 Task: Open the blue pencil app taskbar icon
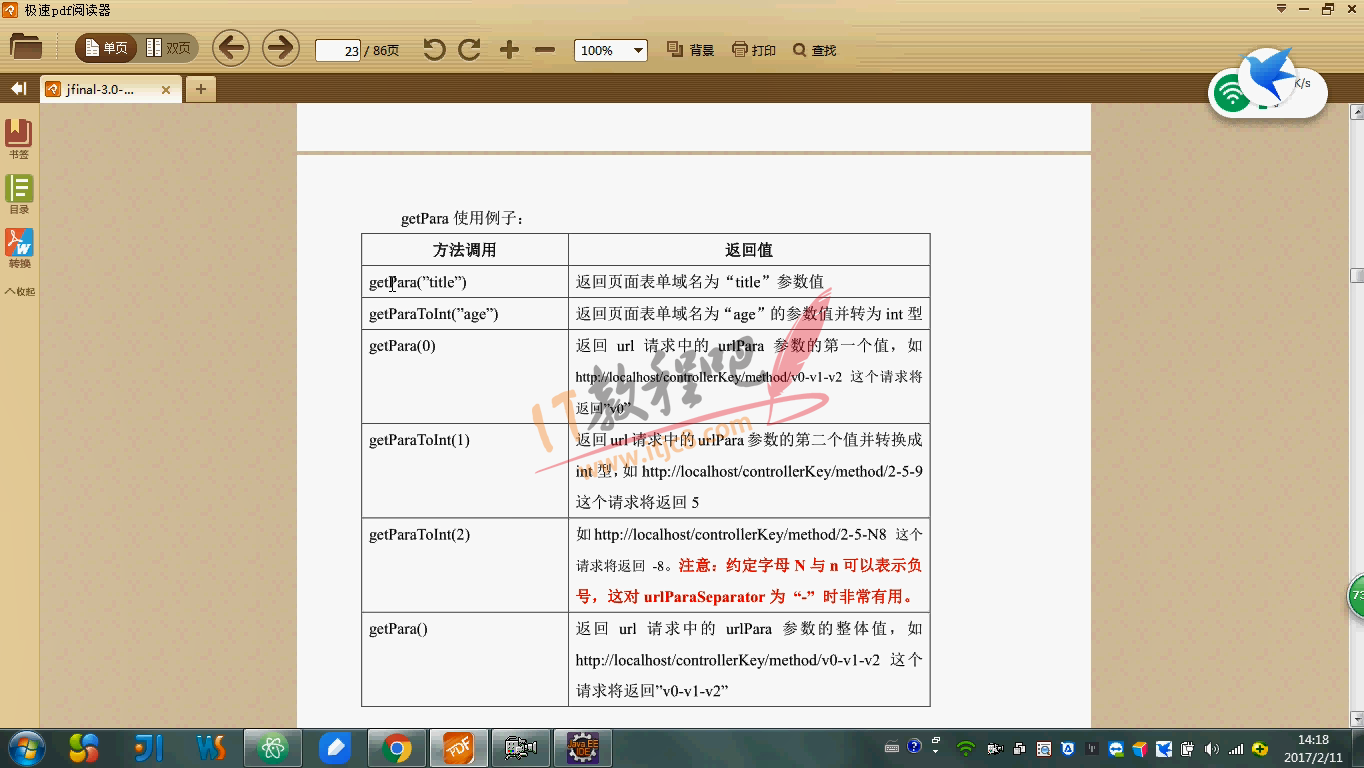pyautogui.click(x=335, y=748)
